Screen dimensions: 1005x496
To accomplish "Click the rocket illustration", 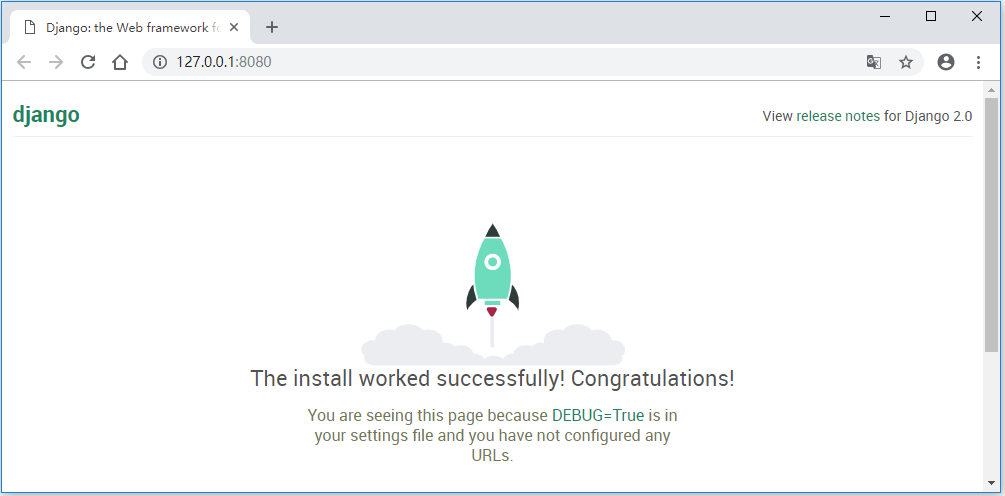I will pos(492,293).
